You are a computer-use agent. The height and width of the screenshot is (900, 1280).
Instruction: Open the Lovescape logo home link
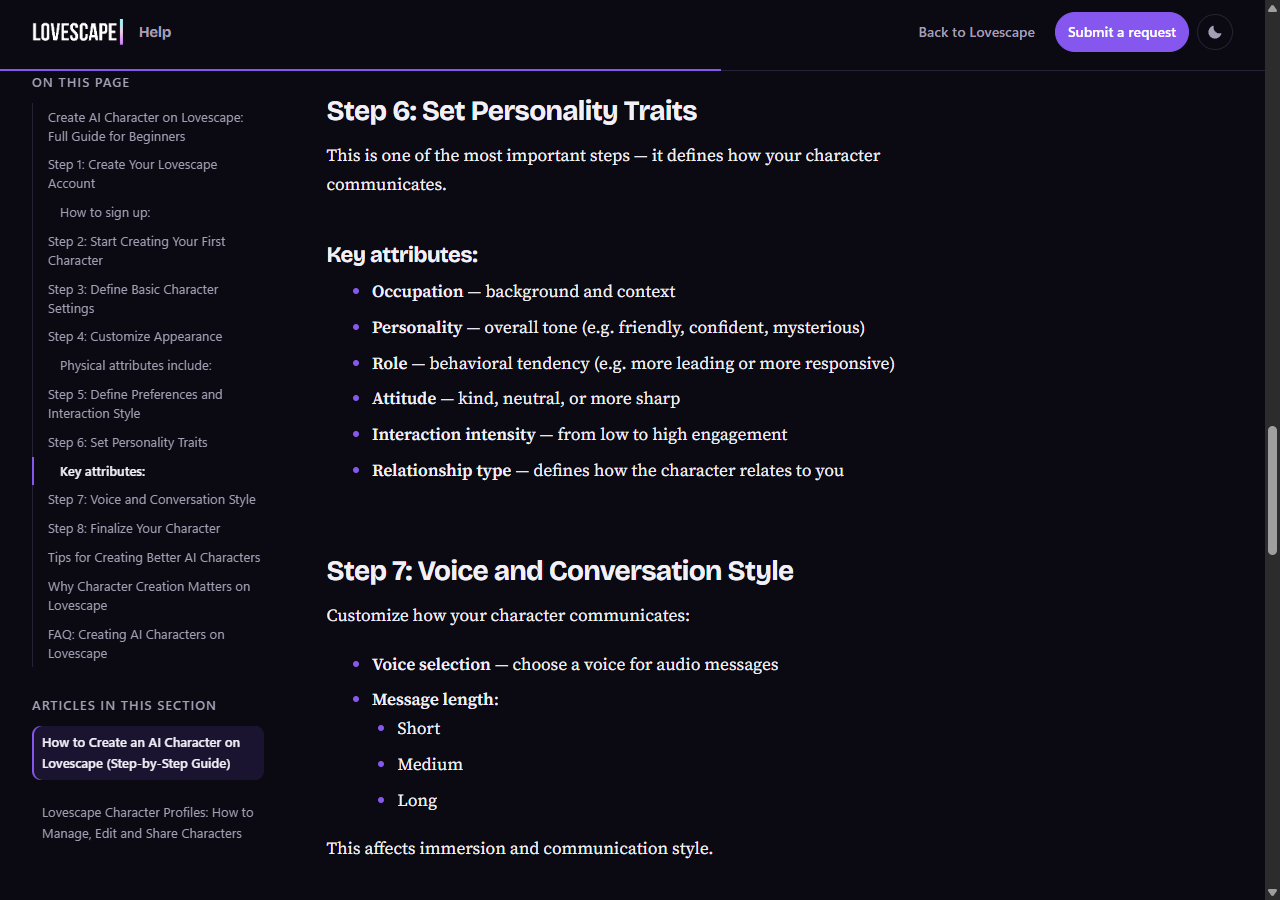pos(78,32)
